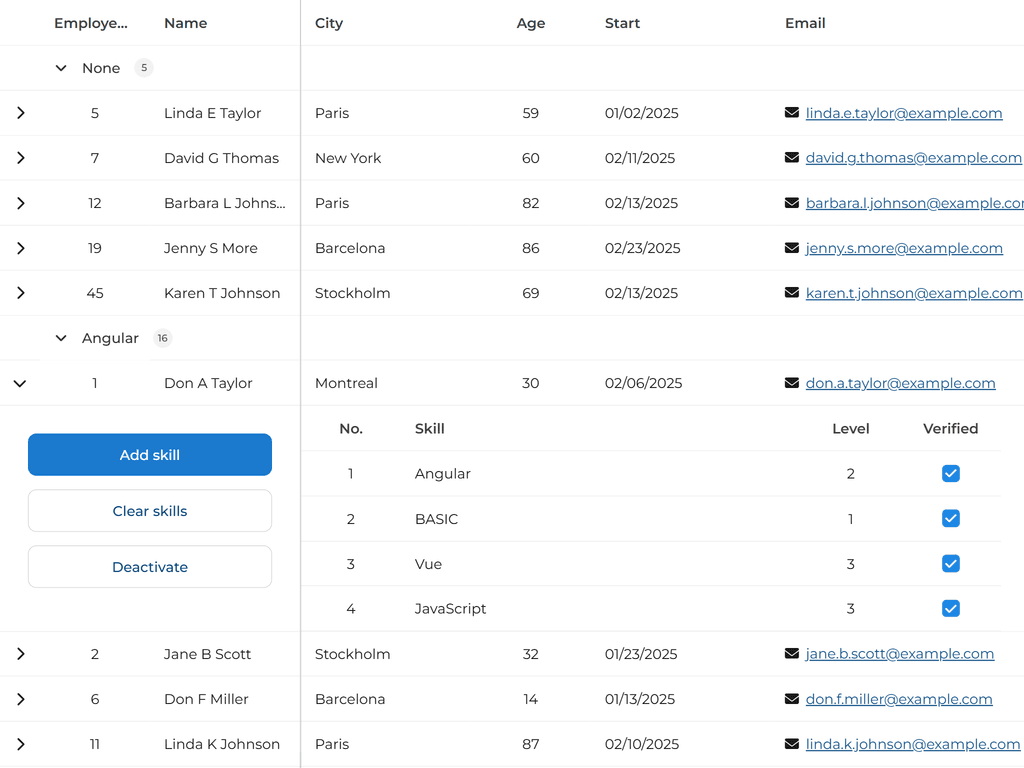Click the envelope icon on Don F Miller's row
This screenshot has width=1024, height=768.
(791, 699)
